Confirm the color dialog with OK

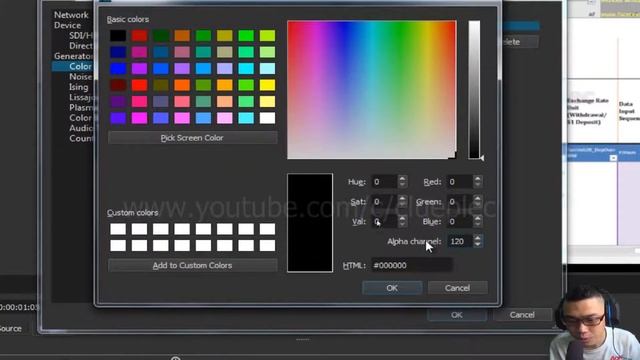point(392,288)
